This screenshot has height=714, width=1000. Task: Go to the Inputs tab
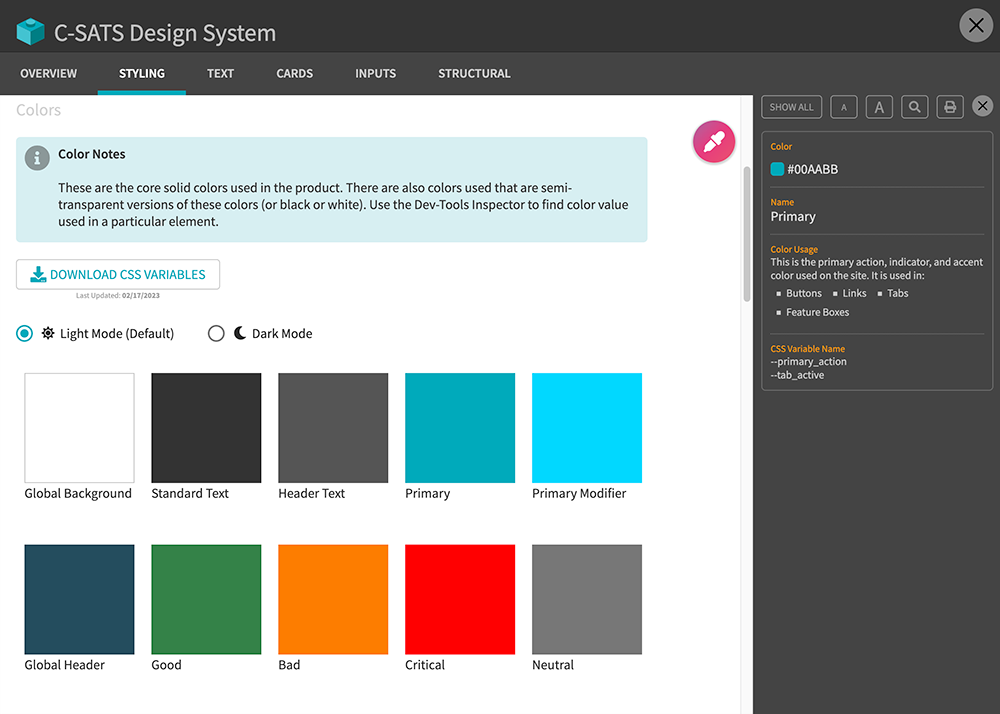375,74
